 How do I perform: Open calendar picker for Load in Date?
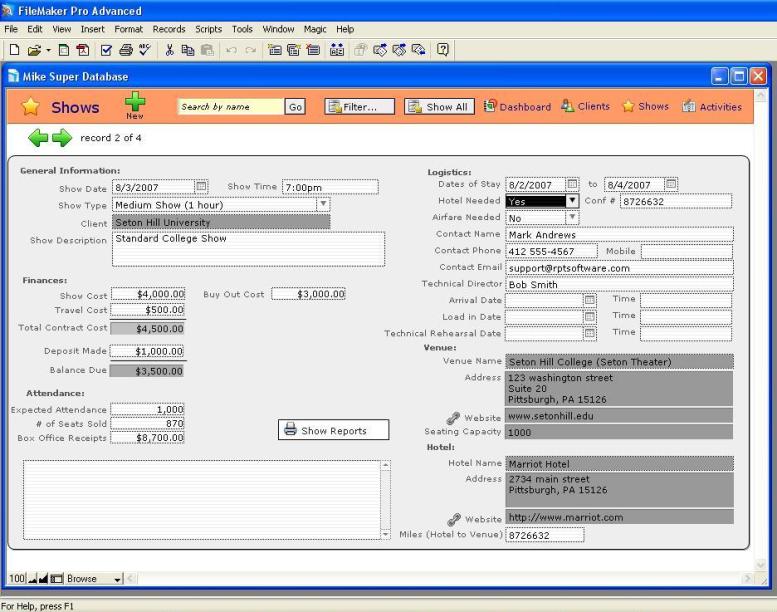(x=590, y=317)
